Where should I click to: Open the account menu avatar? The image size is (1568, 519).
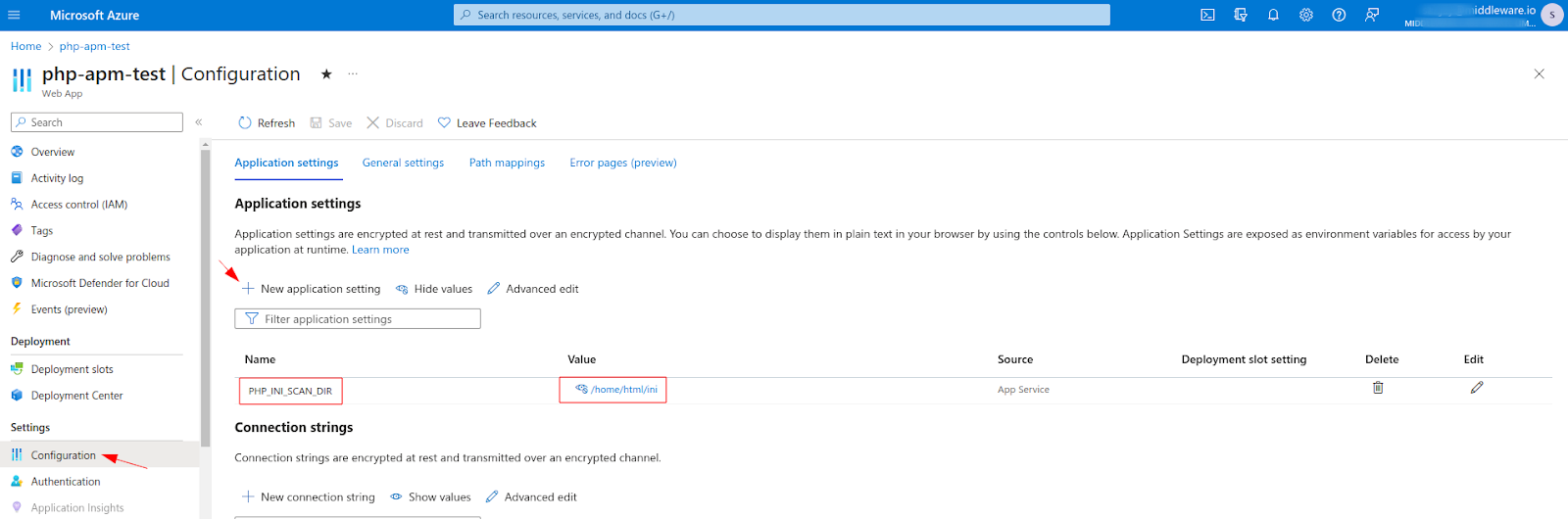click(x=1551, y=15)
